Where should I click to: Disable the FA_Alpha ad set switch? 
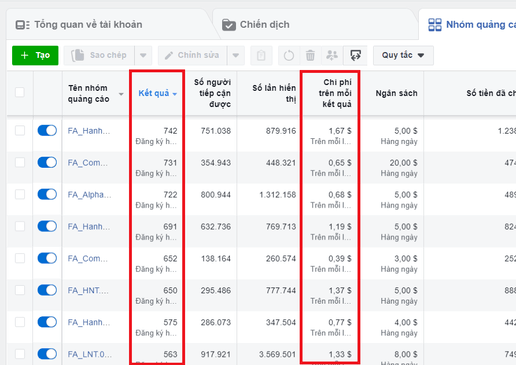[x=47, y=194]
